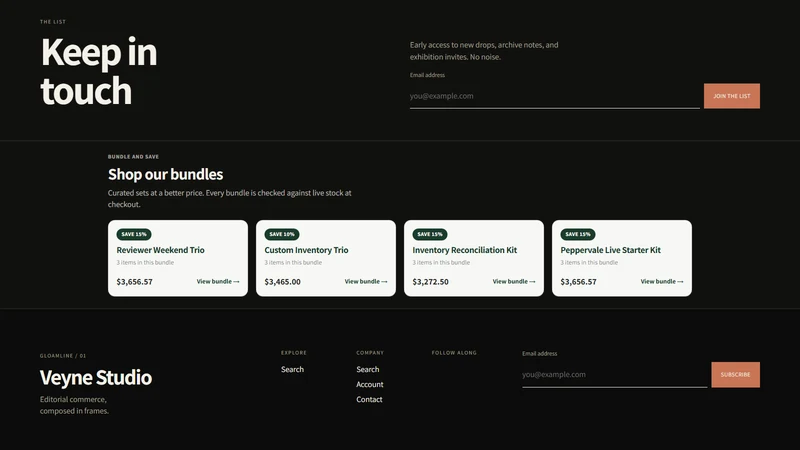This screenshot has height=450, width=800.
Task: Go to the Account footer link
Action: (x=369, y=384)
